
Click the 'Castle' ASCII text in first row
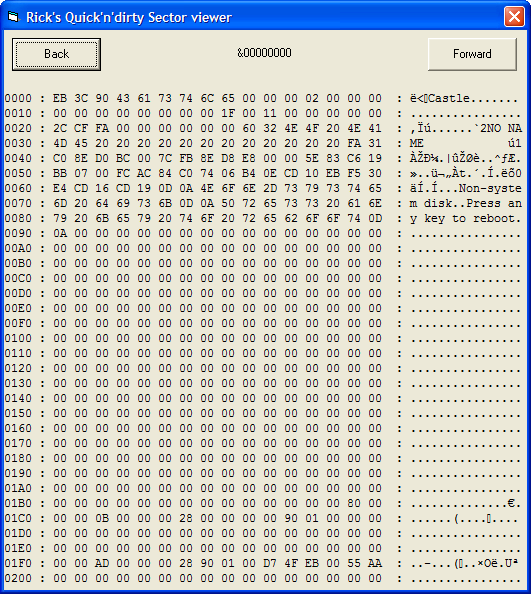[449, 98]
